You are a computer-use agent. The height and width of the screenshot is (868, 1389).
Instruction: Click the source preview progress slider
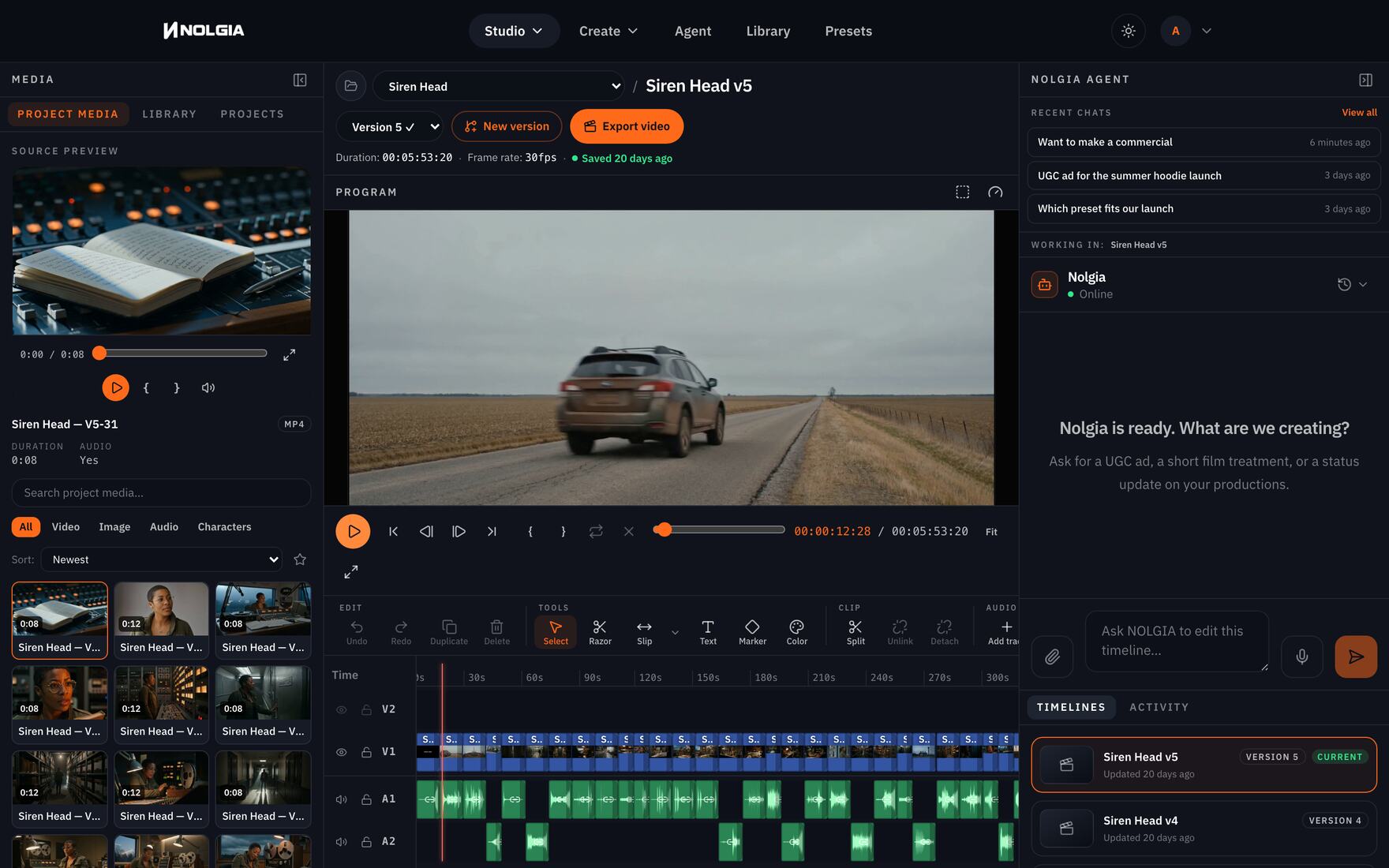181,353
